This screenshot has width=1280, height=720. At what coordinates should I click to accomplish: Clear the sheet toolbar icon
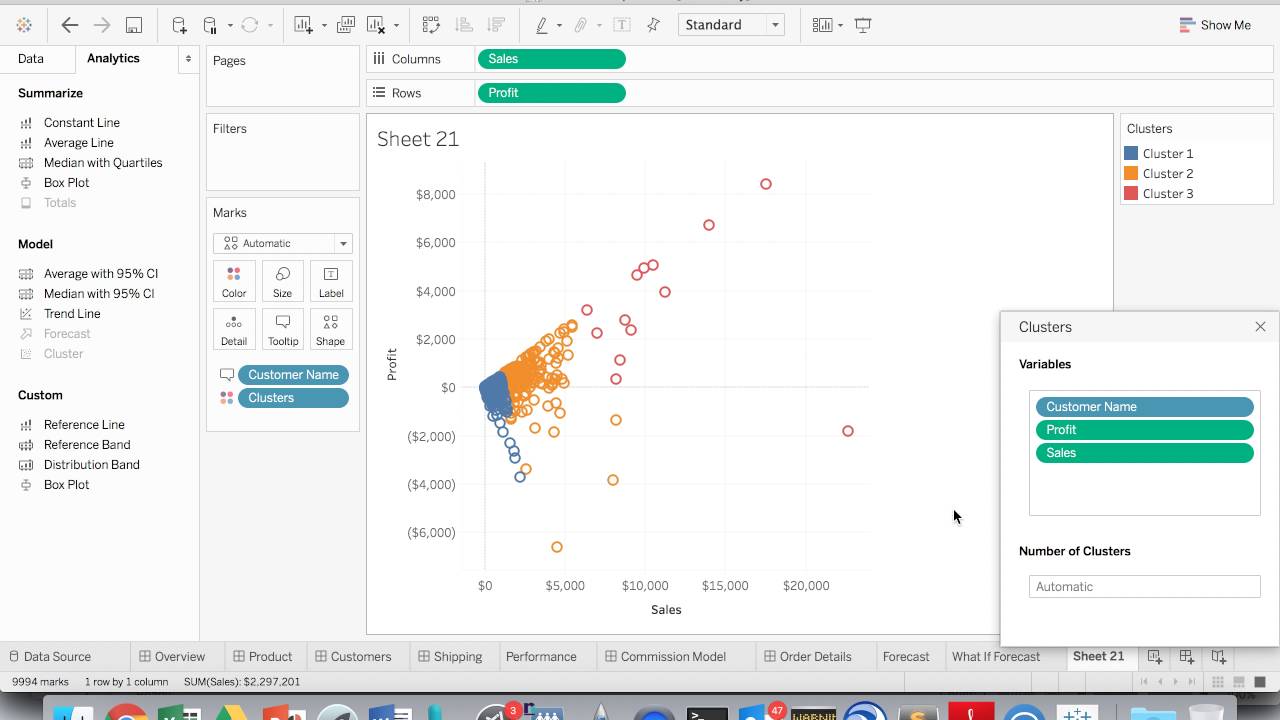click(377, 25)
